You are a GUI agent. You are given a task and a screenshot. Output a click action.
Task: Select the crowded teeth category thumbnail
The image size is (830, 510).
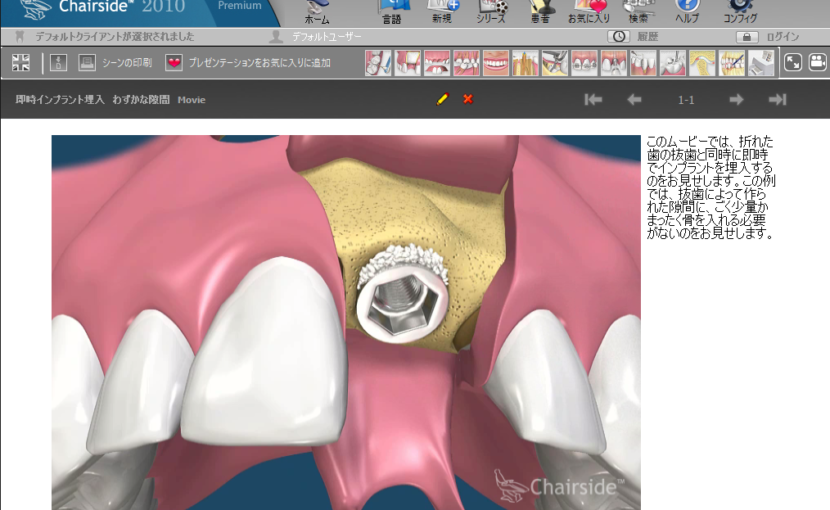pos(466,63)
